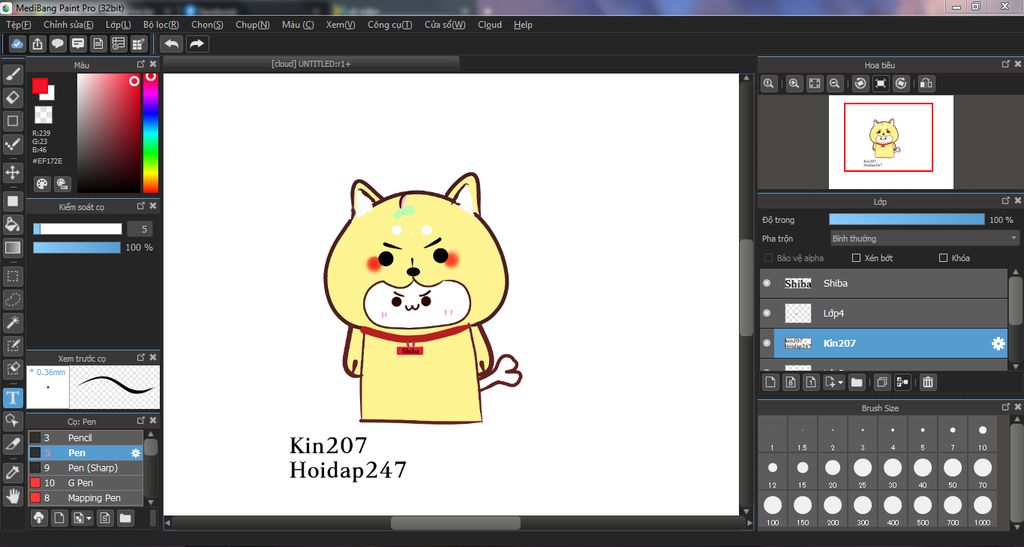Open the Chỉnh sửa(E) menu
The width and height of the screenshot is (1024, 547).
point(68,25)
